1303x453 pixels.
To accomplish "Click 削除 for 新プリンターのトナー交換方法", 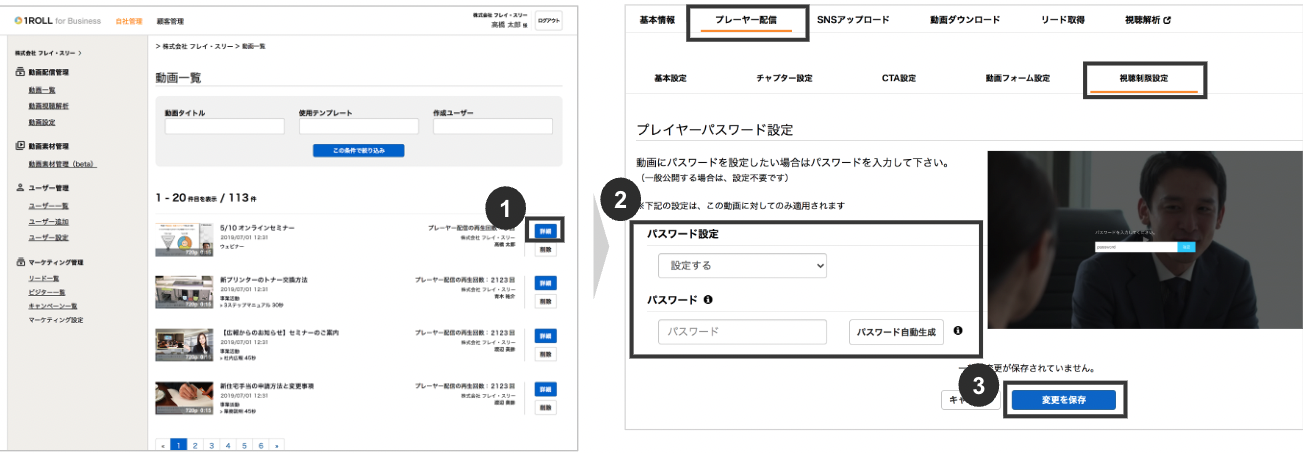I will pos(546,301).
